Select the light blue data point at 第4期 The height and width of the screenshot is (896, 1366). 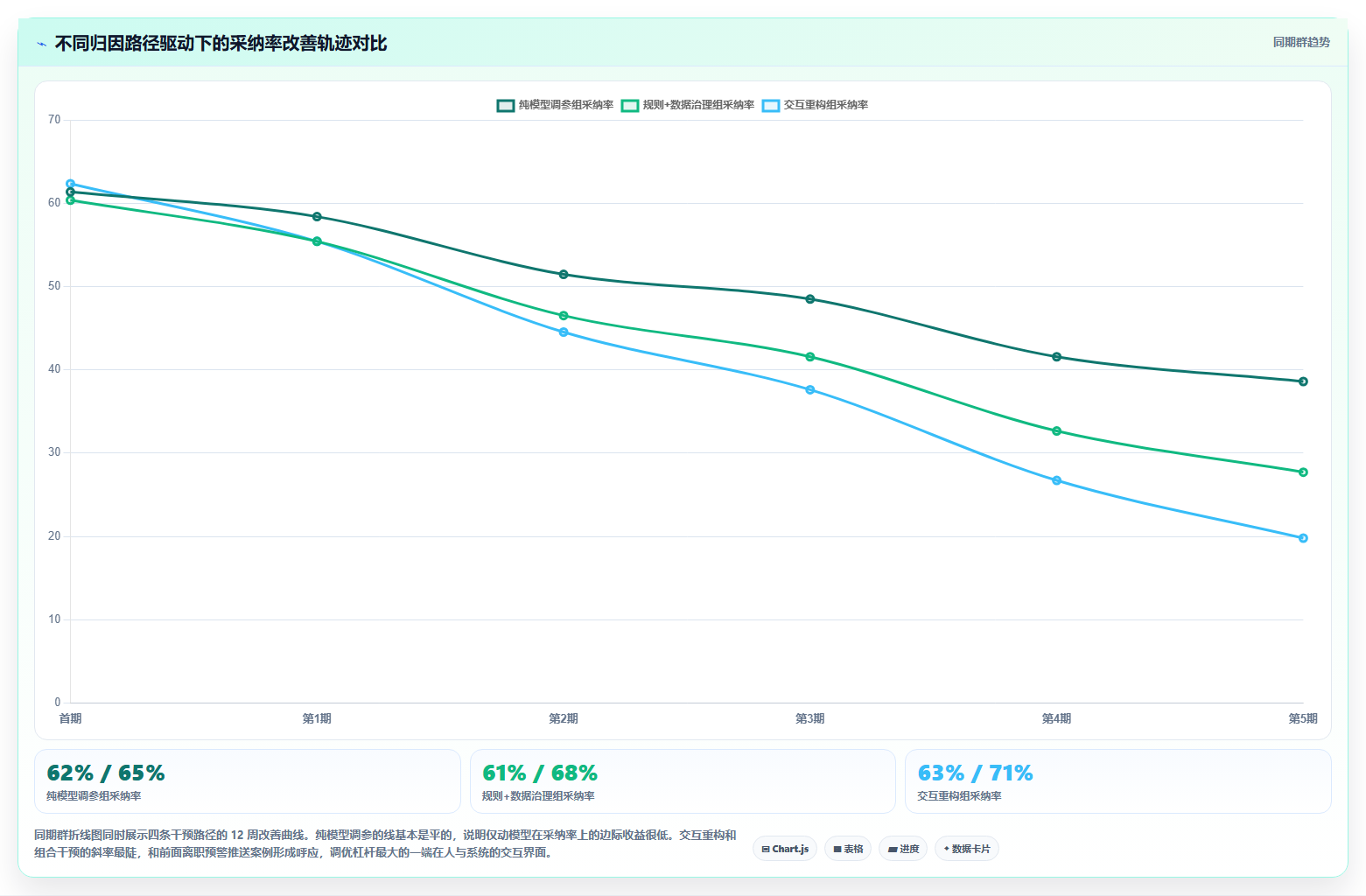[x=1056, y=480]
